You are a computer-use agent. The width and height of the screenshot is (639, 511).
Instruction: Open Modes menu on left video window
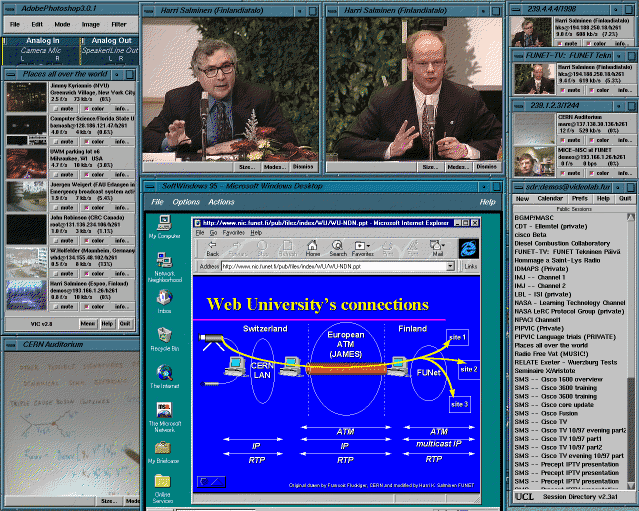point(273,167)
